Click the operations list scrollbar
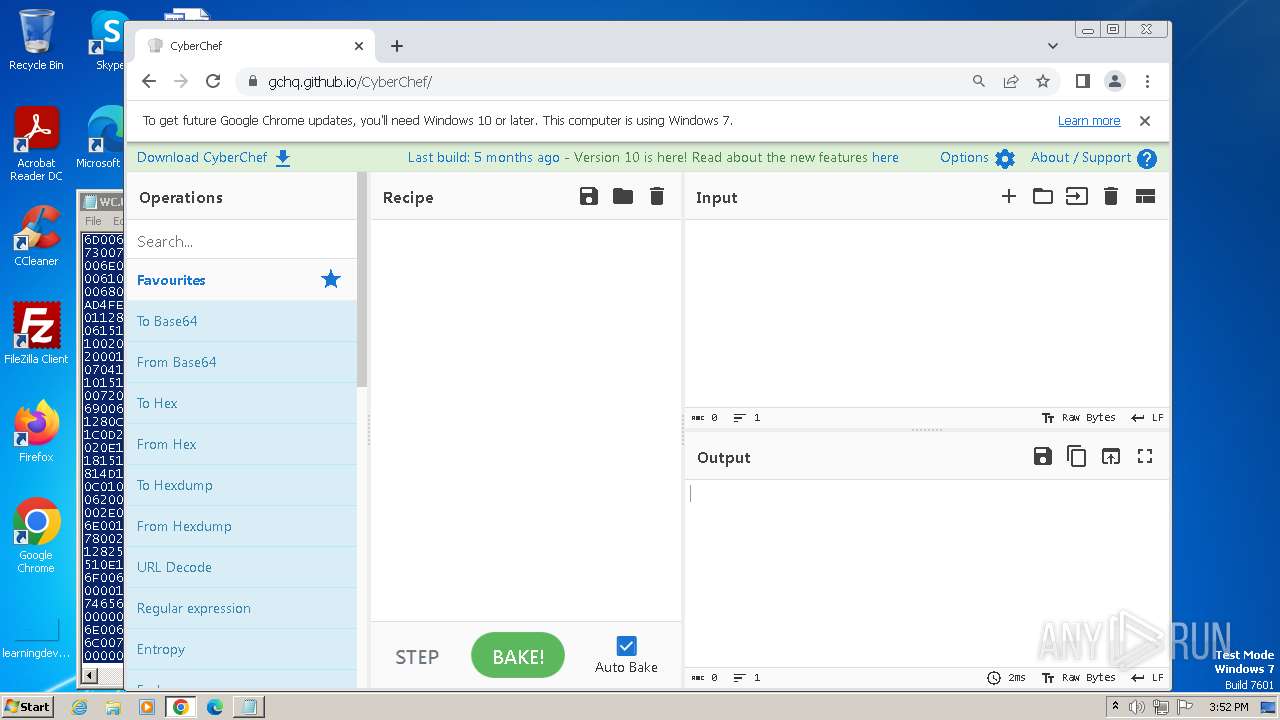This screenshot has width=1280, height=720. tap(363, 280)
